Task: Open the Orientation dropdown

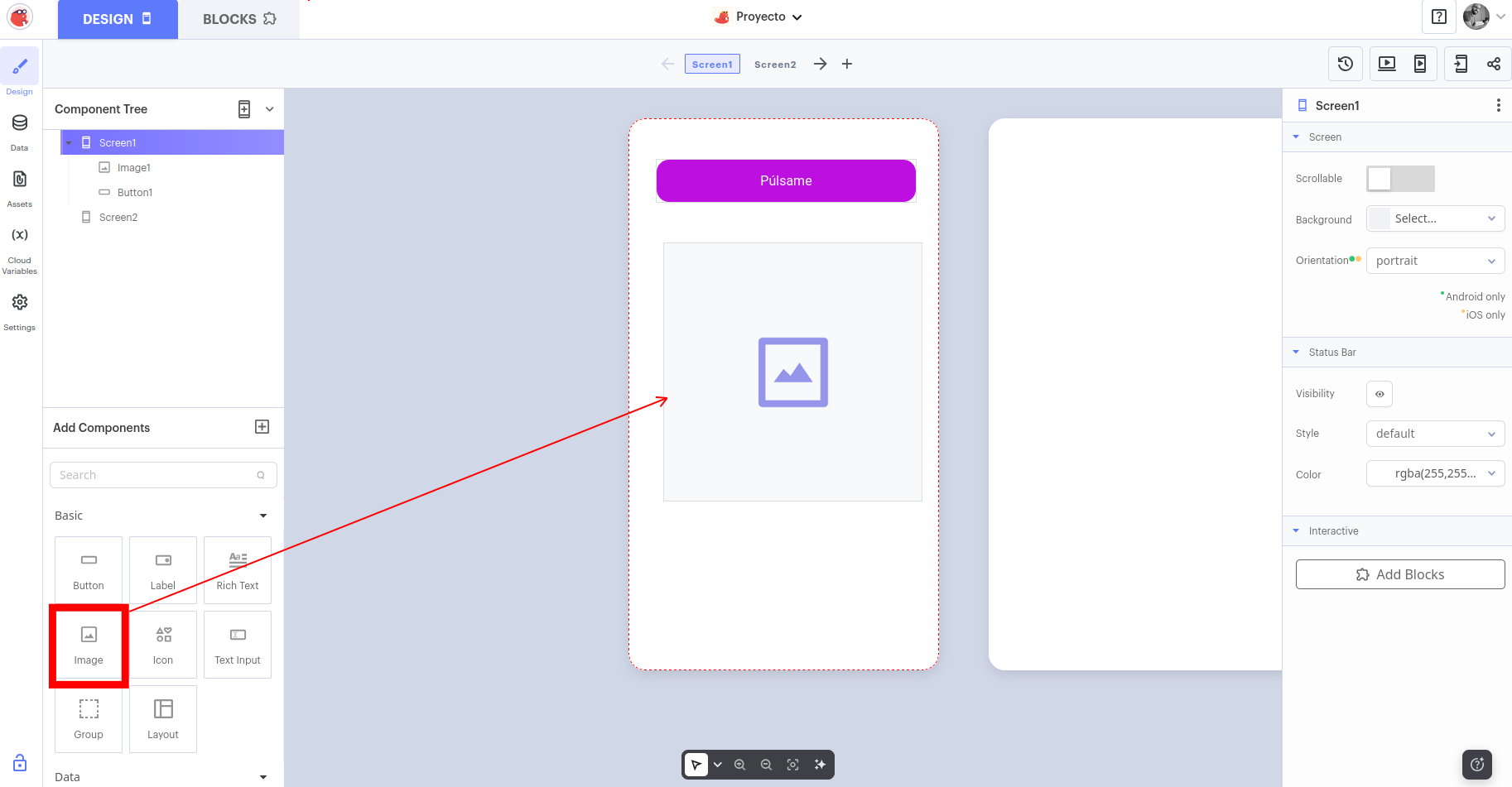Action: [x=1434, y=261]
